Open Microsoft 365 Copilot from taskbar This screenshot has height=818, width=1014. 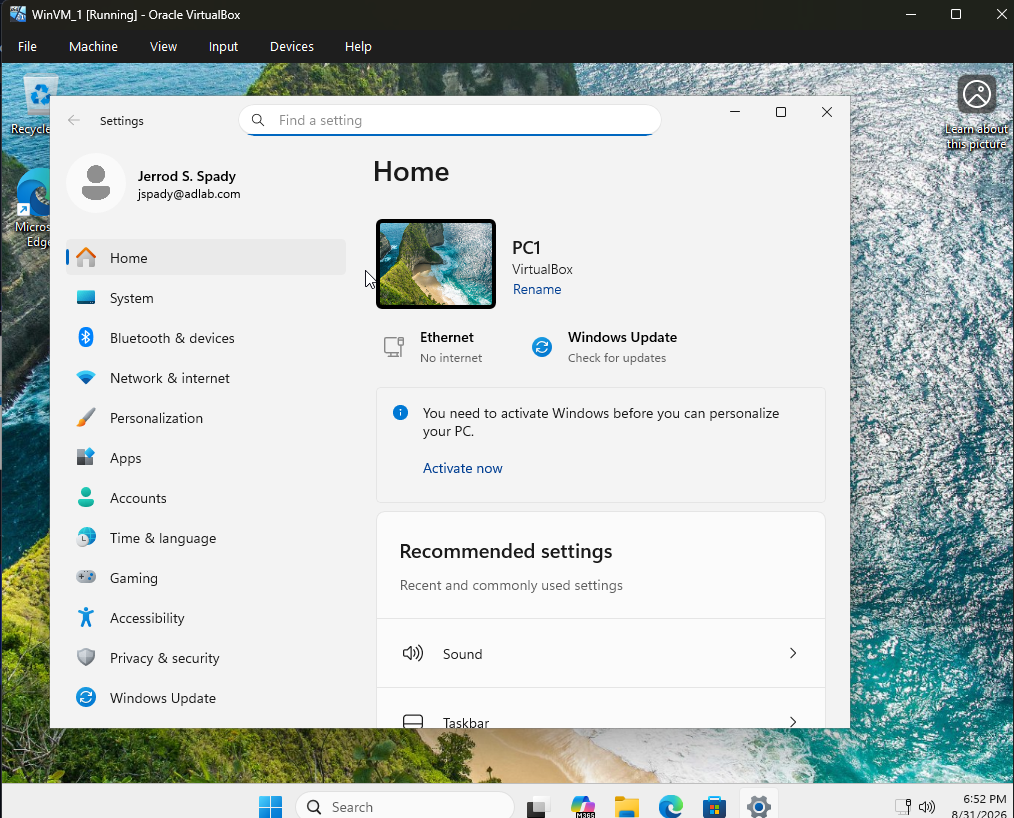click(583, 807)
